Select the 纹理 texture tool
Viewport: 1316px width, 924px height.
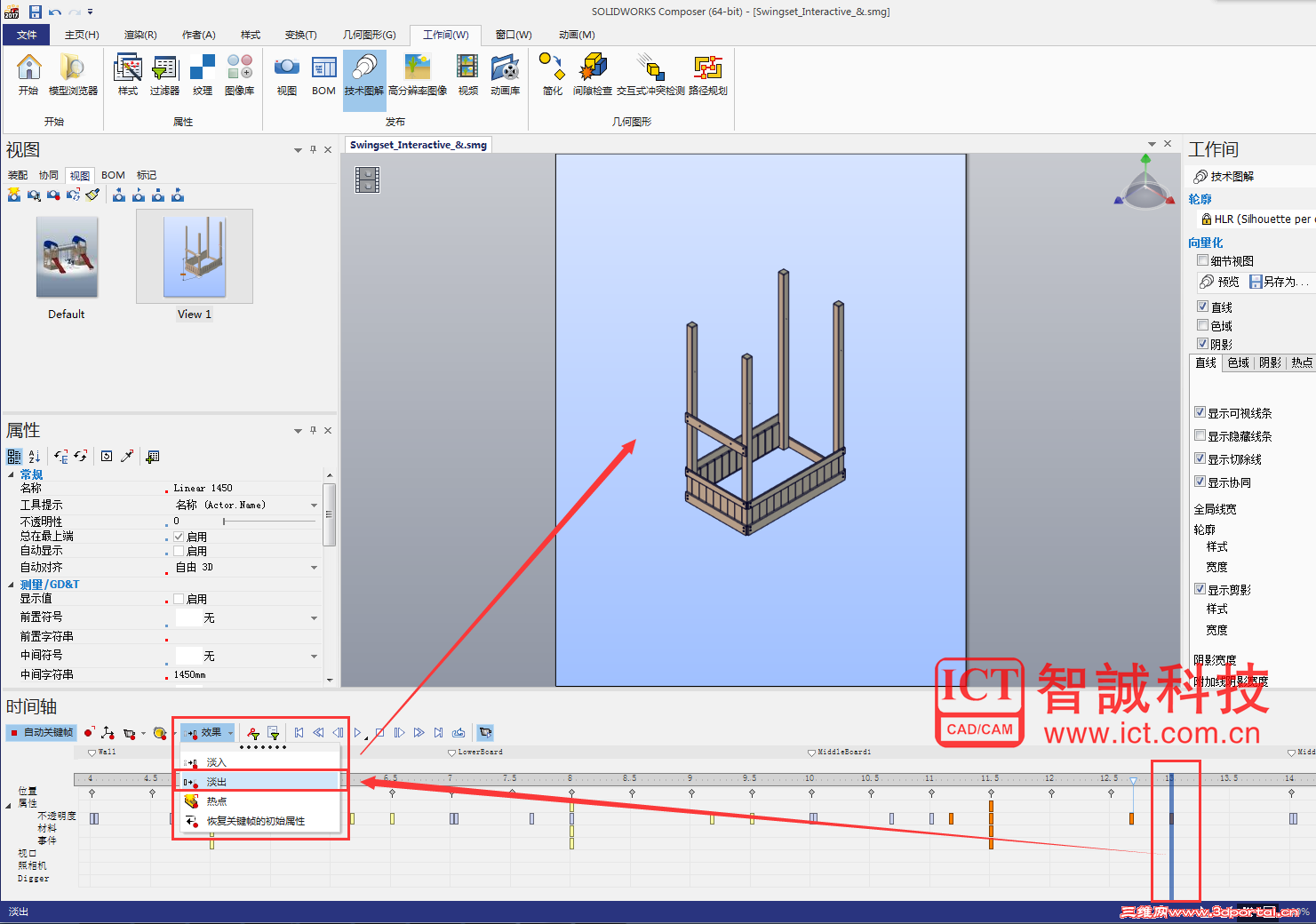(x=203, y=75)
